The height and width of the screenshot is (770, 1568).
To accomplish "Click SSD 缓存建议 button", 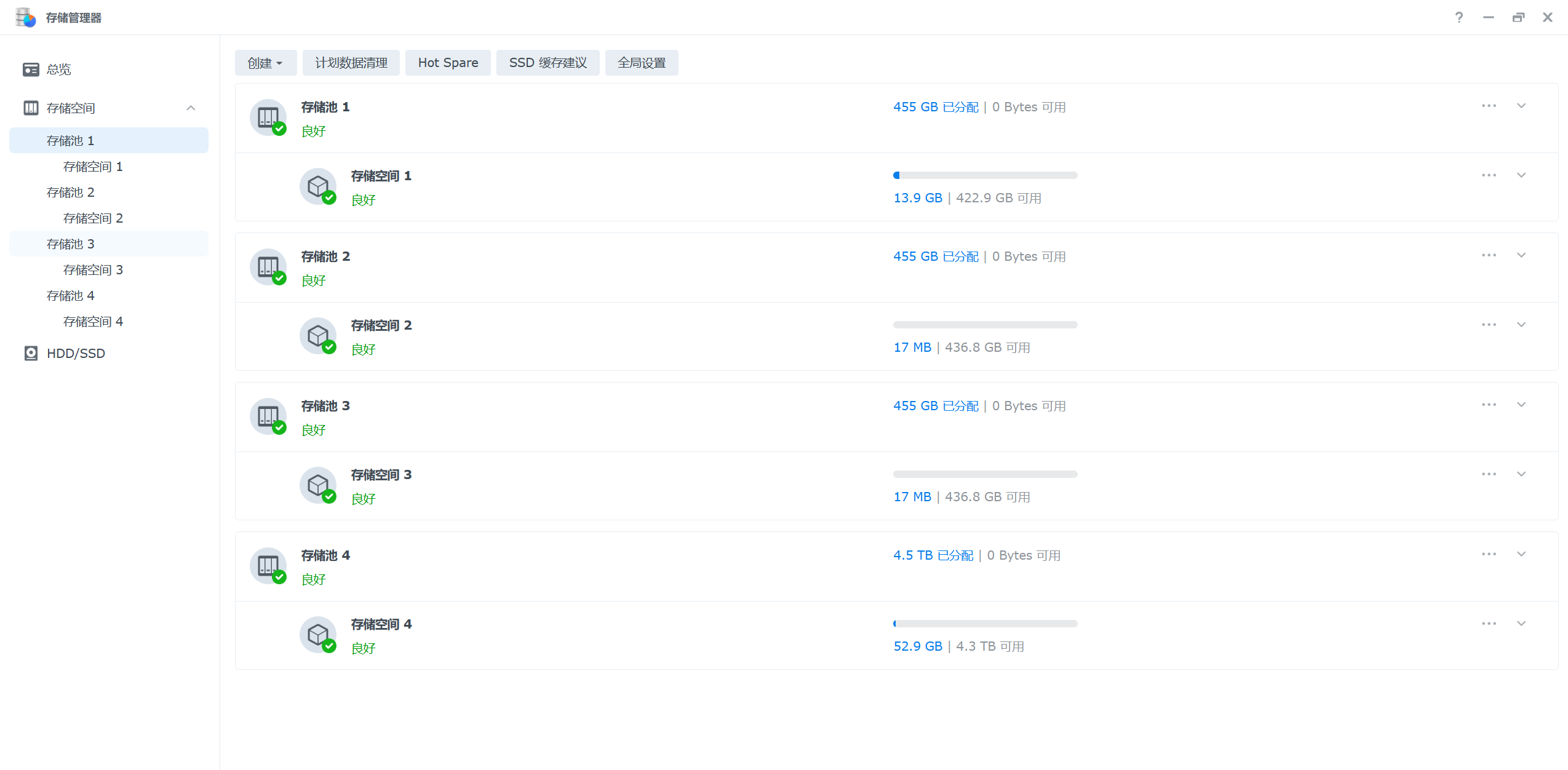I will click(547, 63).
